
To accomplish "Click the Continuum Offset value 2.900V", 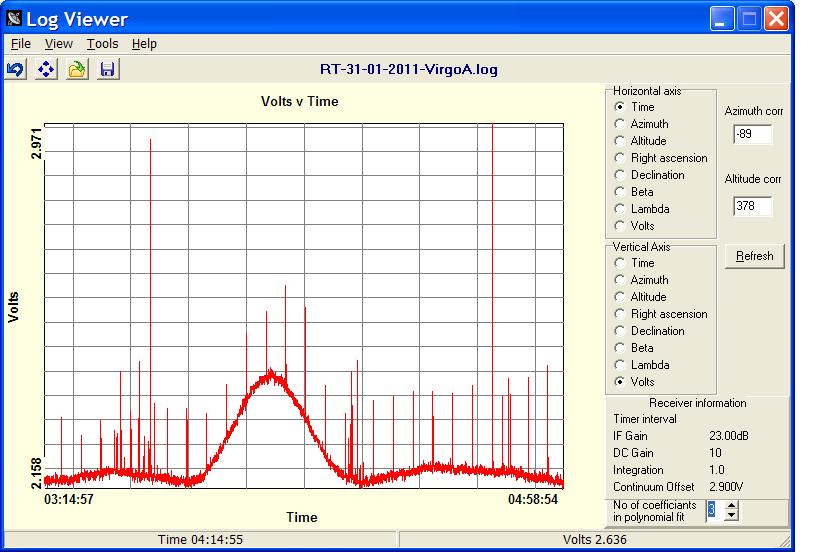I will (726, 487).
